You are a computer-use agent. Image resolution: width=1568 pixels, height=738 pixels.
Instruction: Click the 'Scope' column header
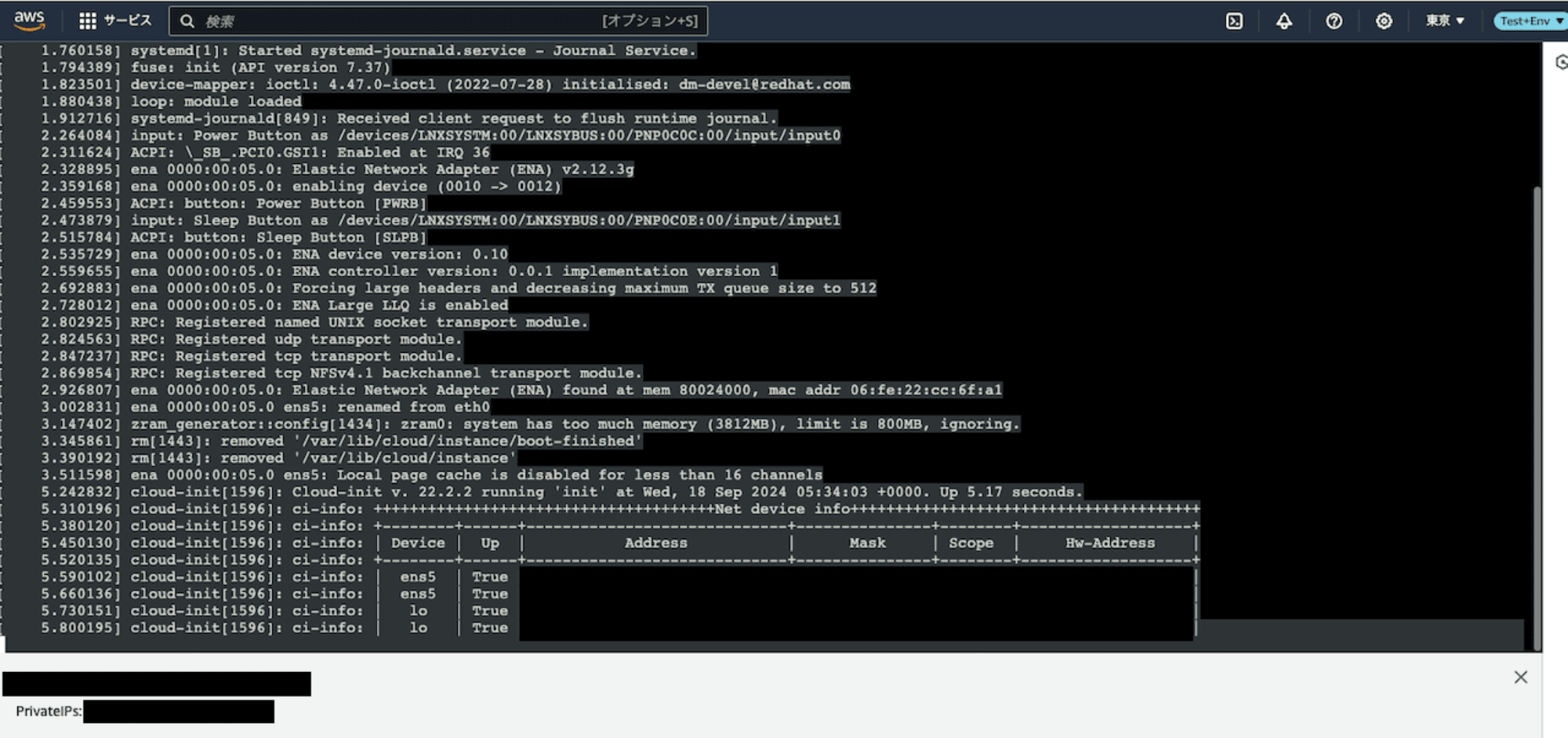click(971, 543)
